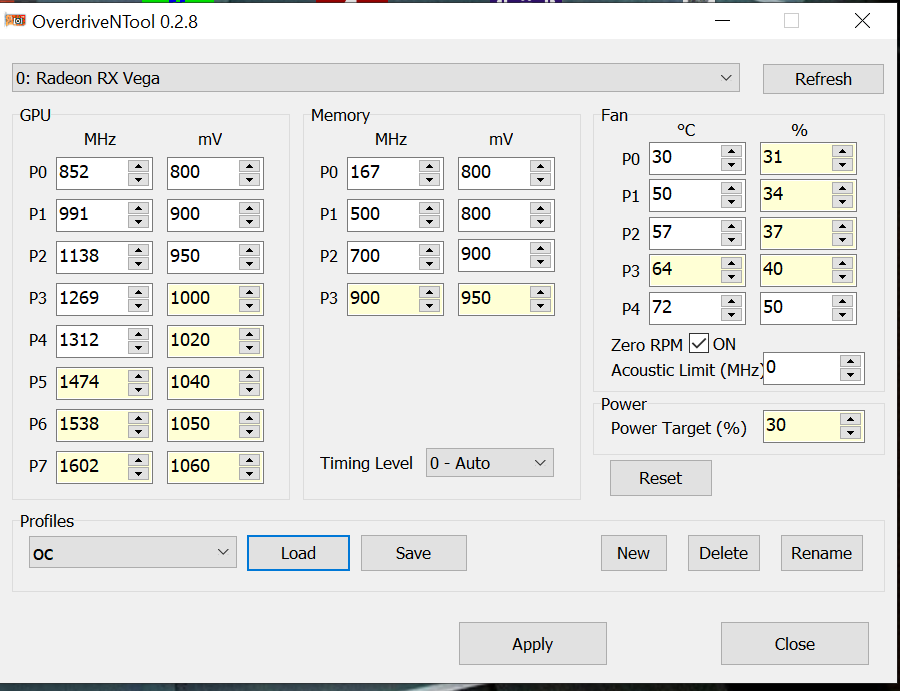This screenshot has width=900, height=691.
Task: Decrease Memory P1 mV with down arrow
Action: pos(540,222)
